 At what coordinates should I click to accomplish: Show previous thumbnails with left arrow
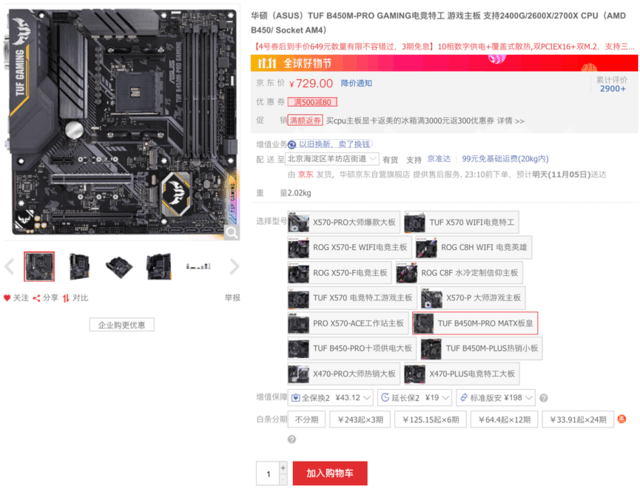(x=9, y=267)
